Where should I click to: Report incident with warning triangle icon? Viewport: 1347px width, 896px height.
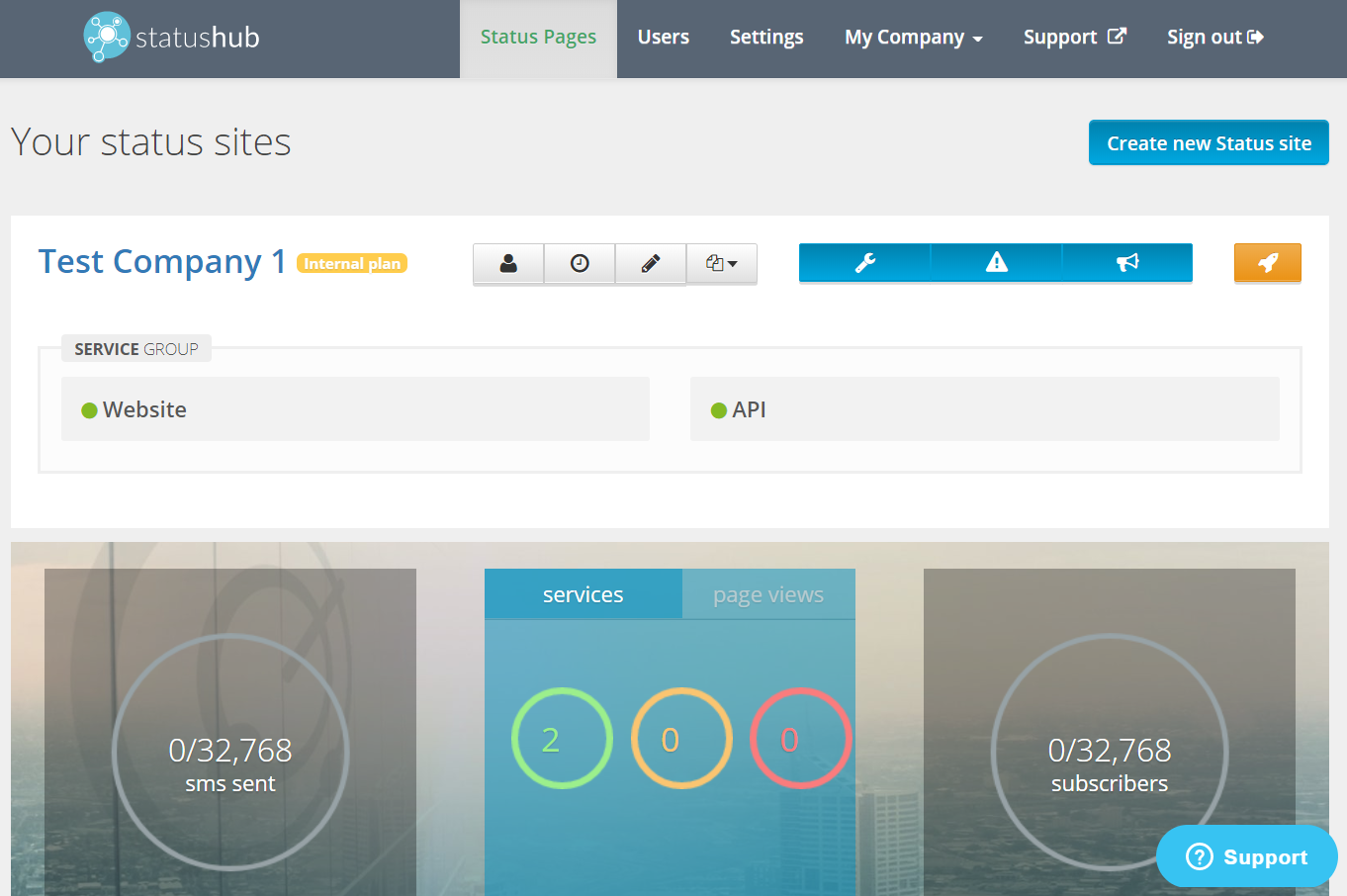(x=996, y=262)
